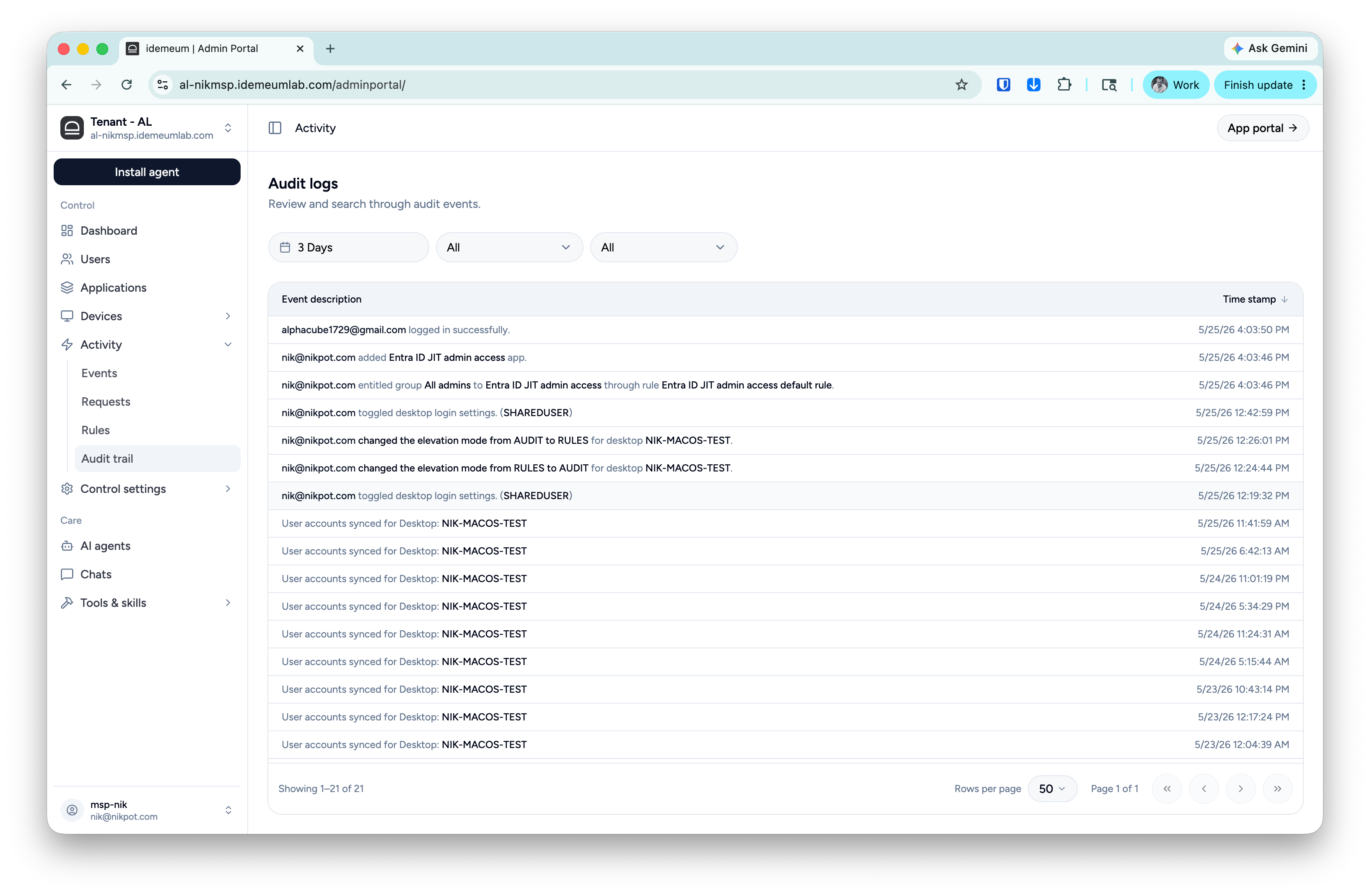The width and height of the screenshot is (1370, 896).
Task: Click the browser back arrow
Action: pos(67,85)
